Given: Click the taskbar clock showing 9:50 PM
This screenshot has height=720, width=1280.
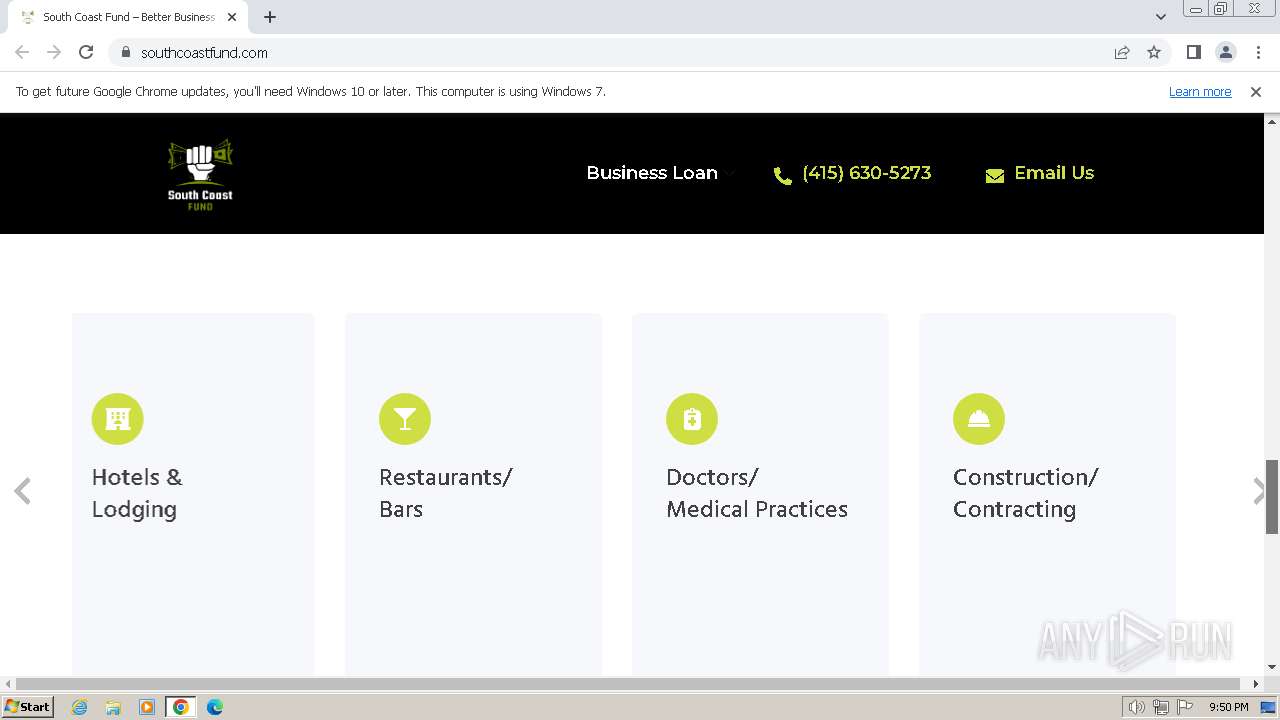Looking at the screenshot, I should 1228,707.
